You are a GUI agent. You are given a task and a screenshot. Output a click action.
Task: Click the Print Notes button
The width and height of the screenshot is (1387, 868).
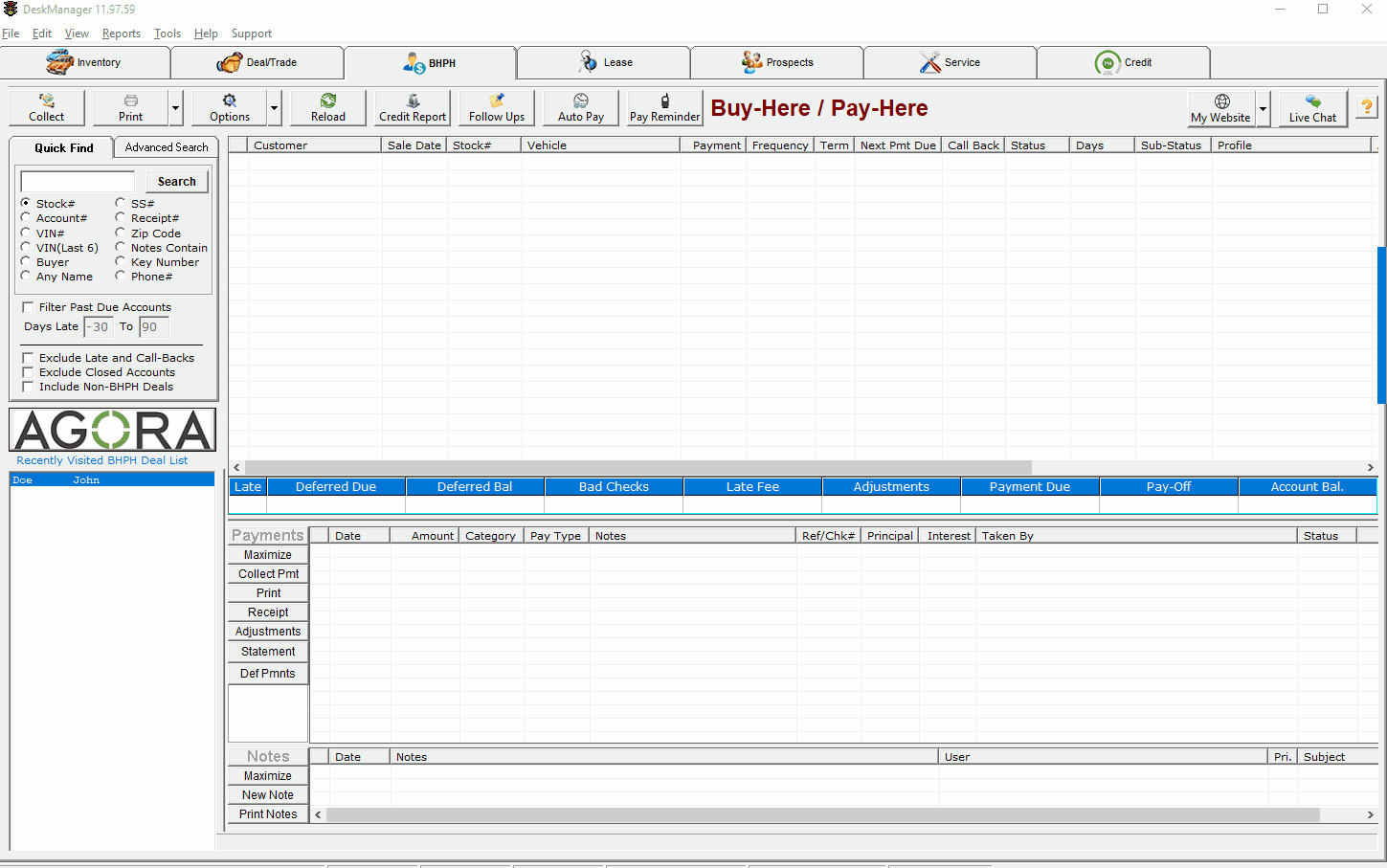click(x=268, y=814)
